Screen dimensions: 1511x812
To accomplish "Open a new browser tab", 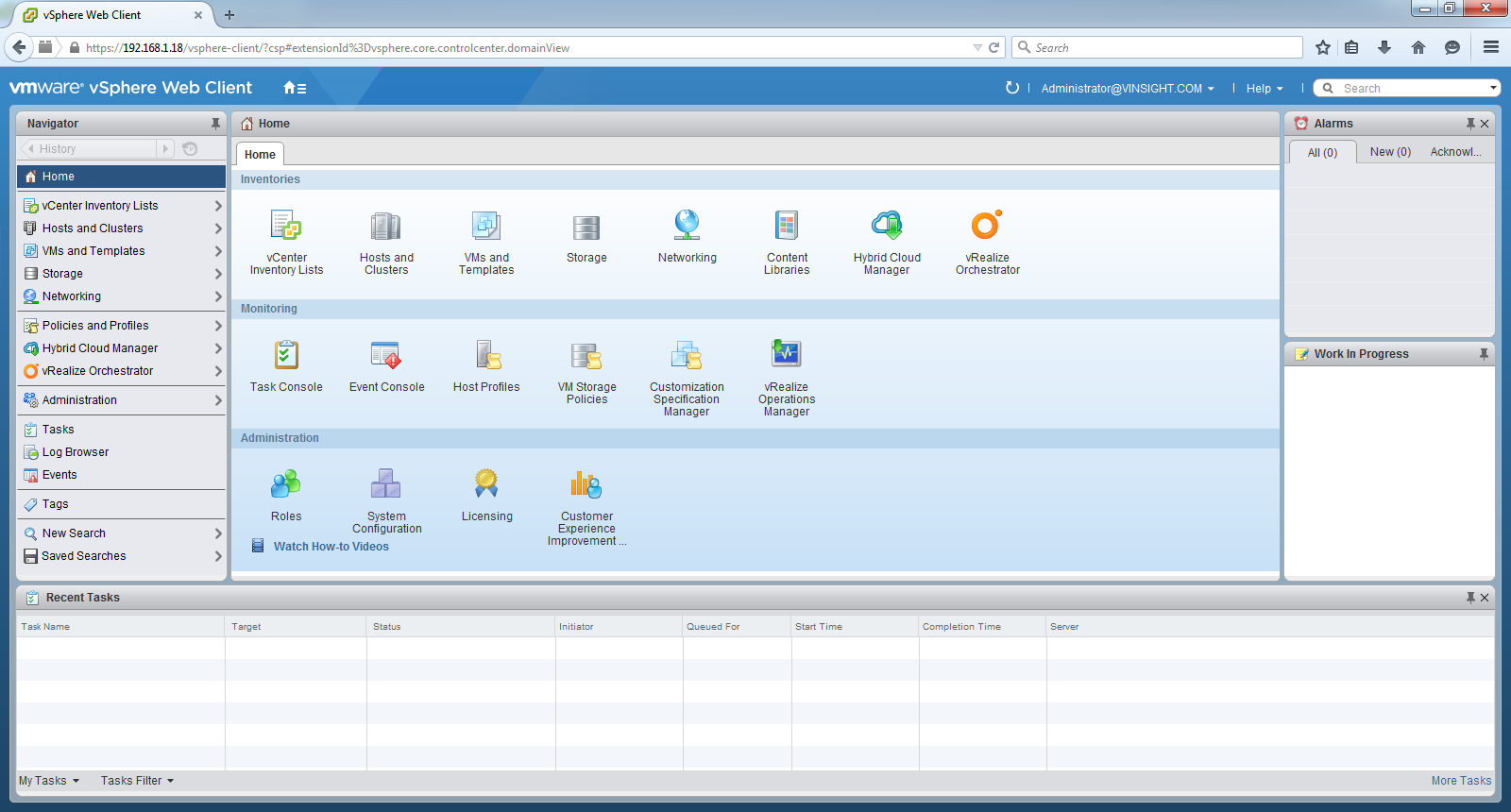I will 229,15.
